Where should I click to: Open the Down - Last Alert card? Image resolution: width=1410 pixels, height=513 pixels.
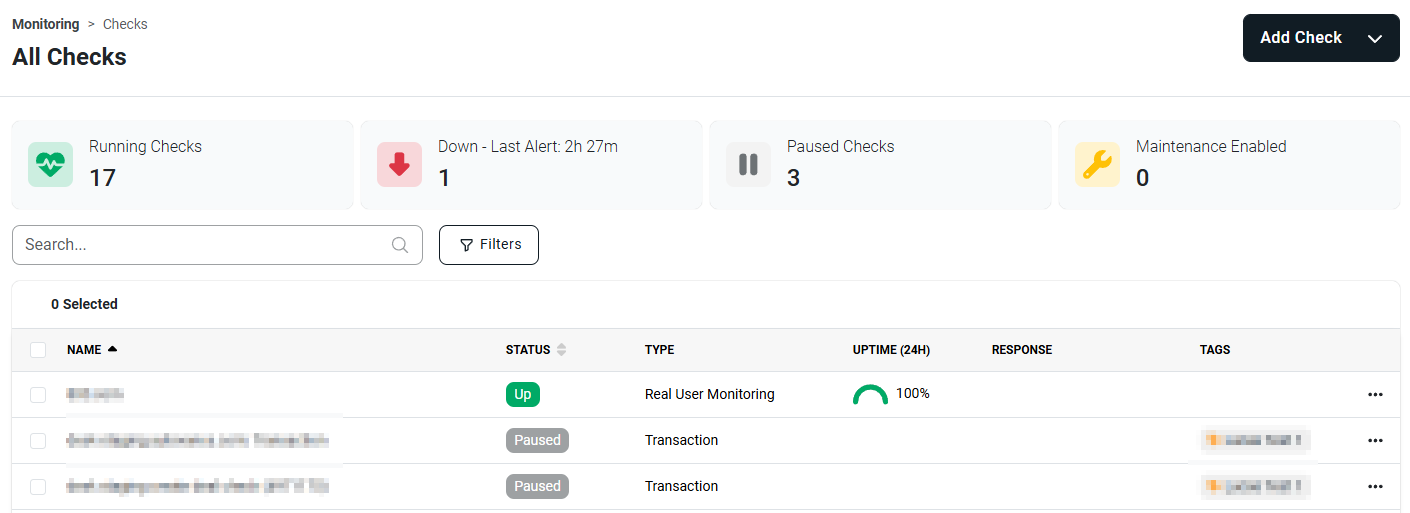click(531, 165)
